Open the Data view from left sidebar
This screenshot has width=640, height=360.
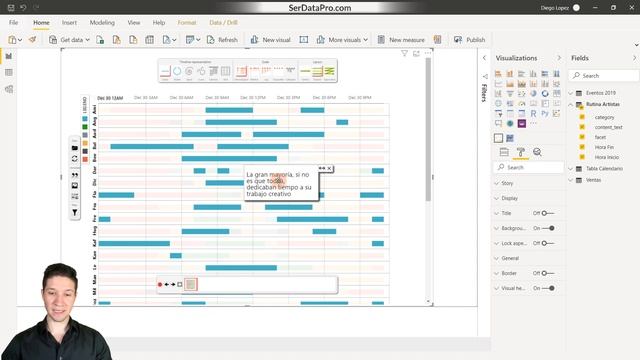[x=9, y=72]
